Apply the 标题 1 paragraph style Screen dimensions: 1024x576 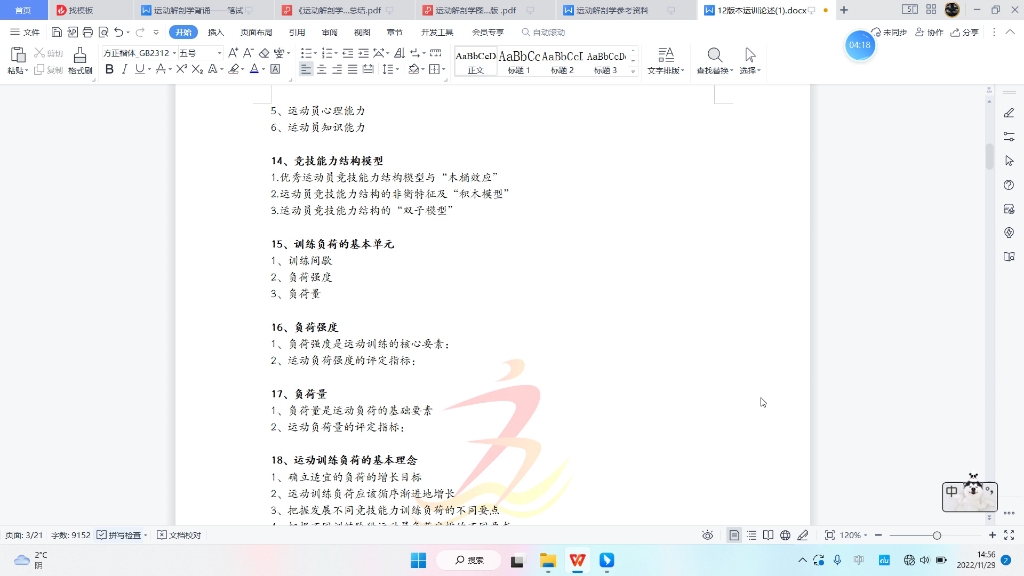point(519,60)
